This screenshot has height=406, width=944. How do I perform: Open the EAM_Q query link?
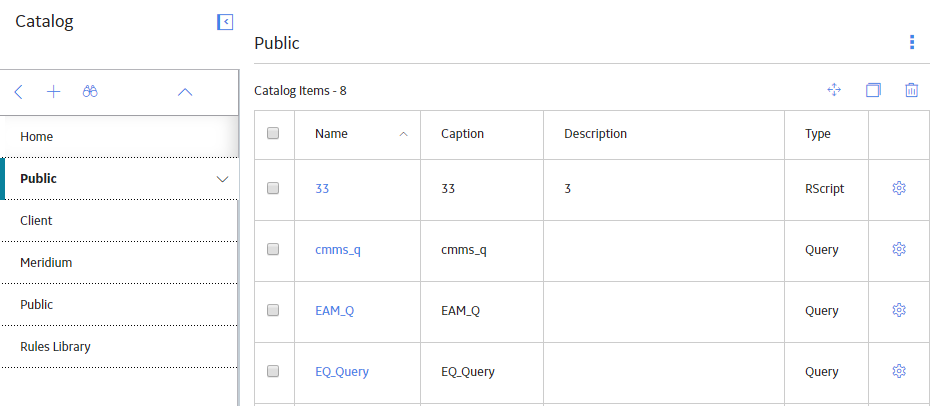(335, 311)
